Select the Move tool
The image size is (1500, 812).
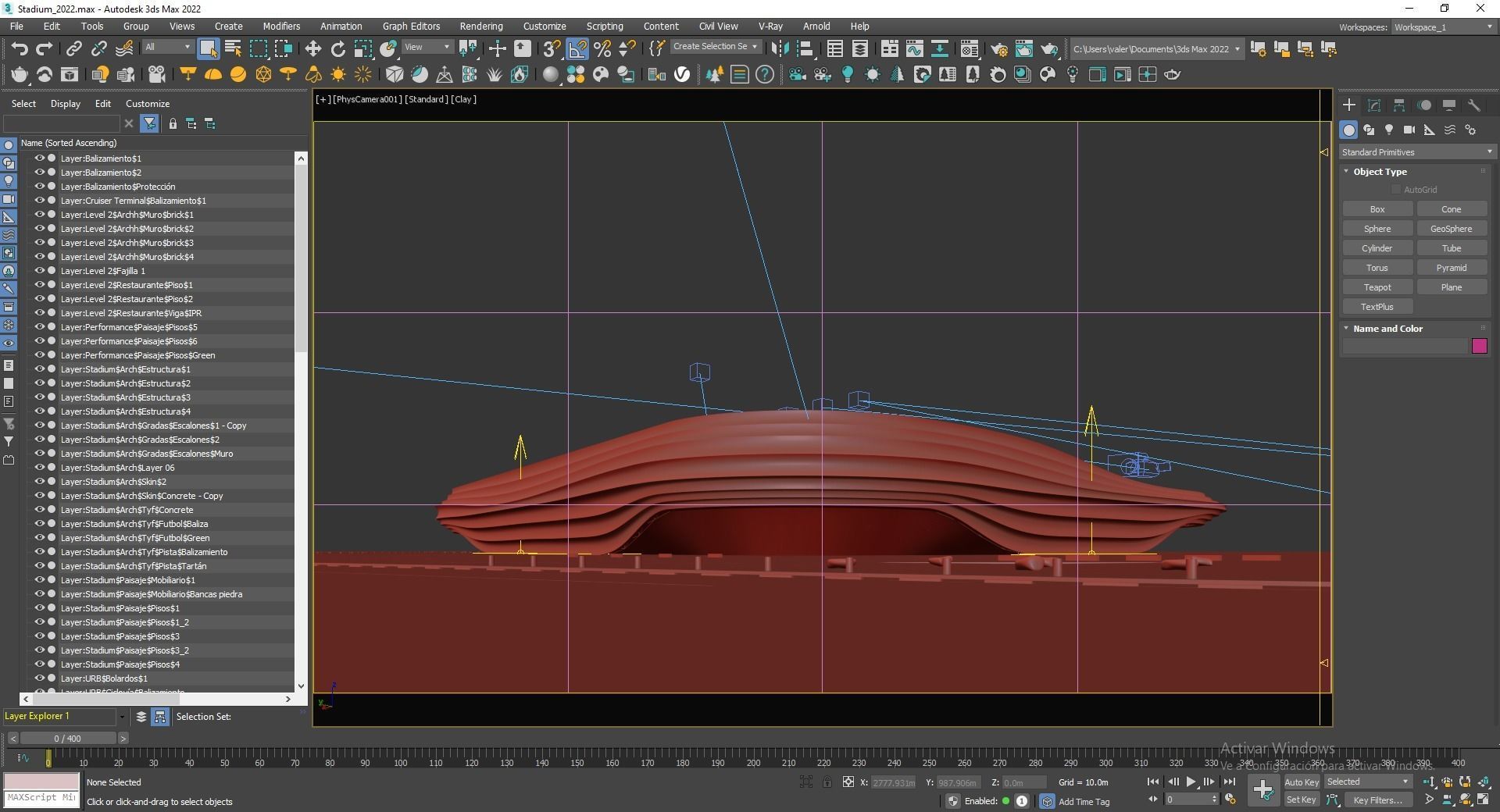click(x=312, y=49)
